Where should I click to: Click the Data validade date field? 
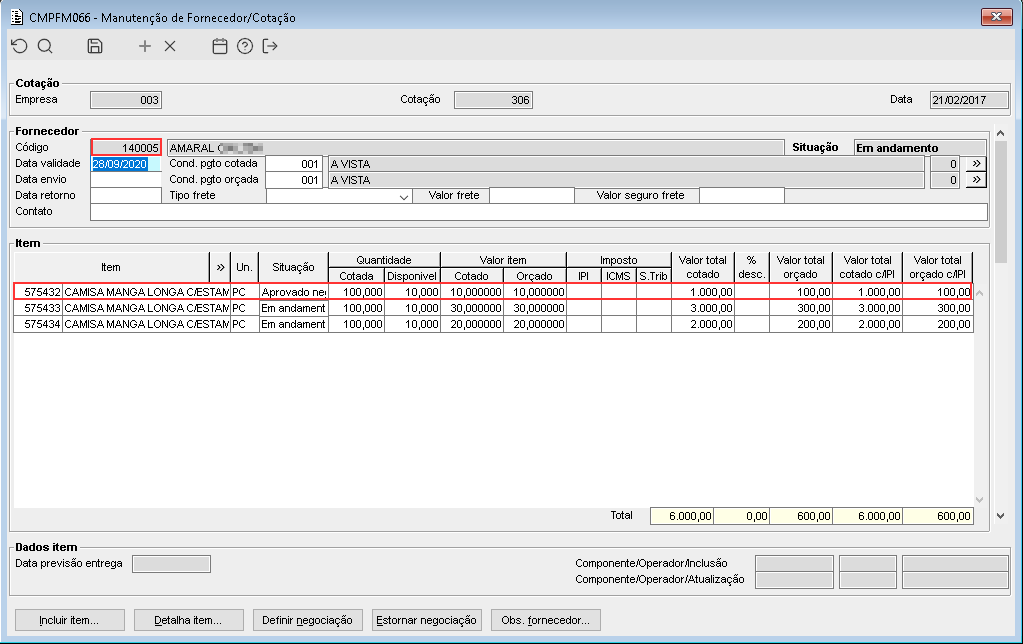[x=125, y=164]
